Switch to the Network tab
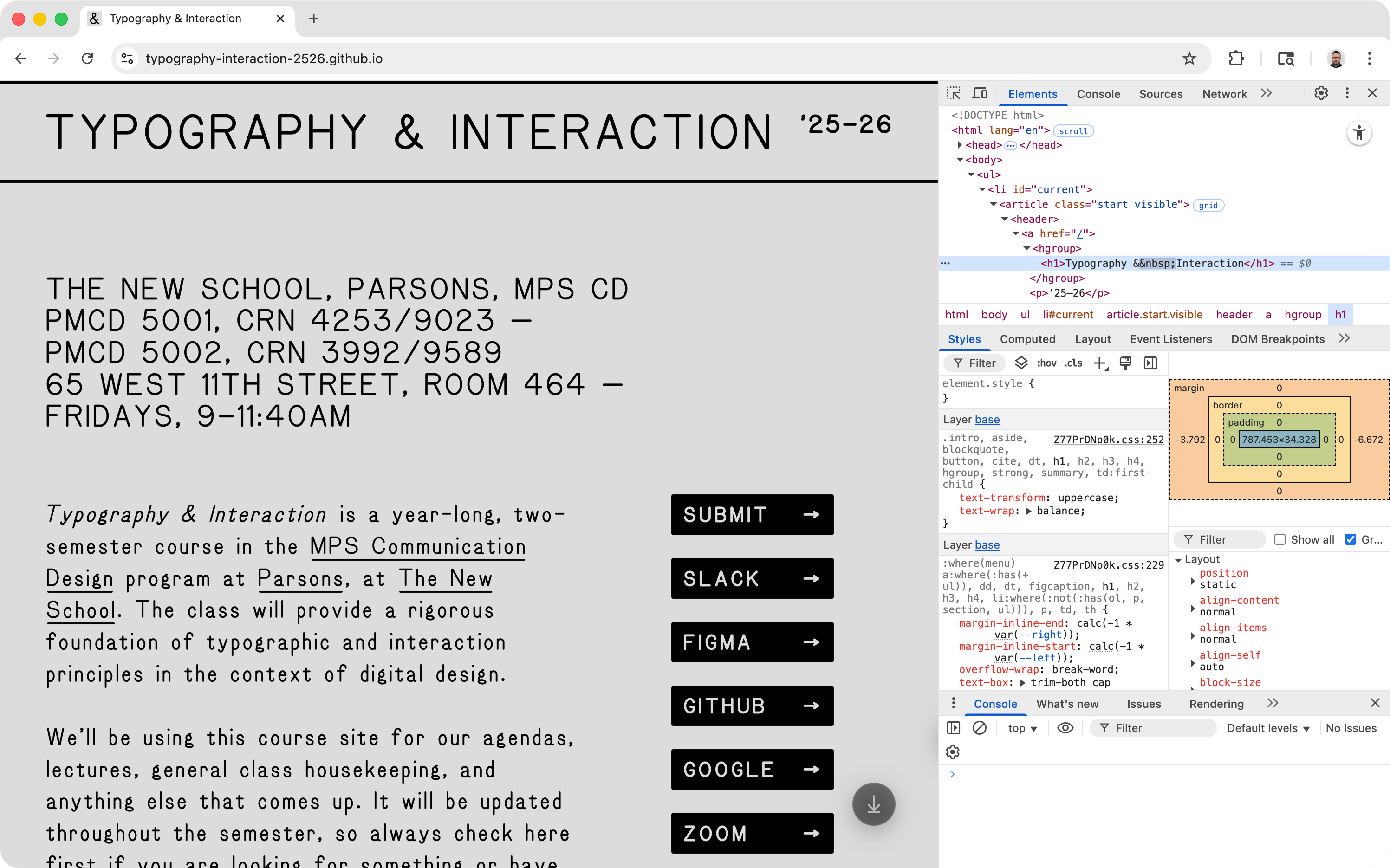The width and height of the screenshot is (1390, 868). coord(1224,94)
